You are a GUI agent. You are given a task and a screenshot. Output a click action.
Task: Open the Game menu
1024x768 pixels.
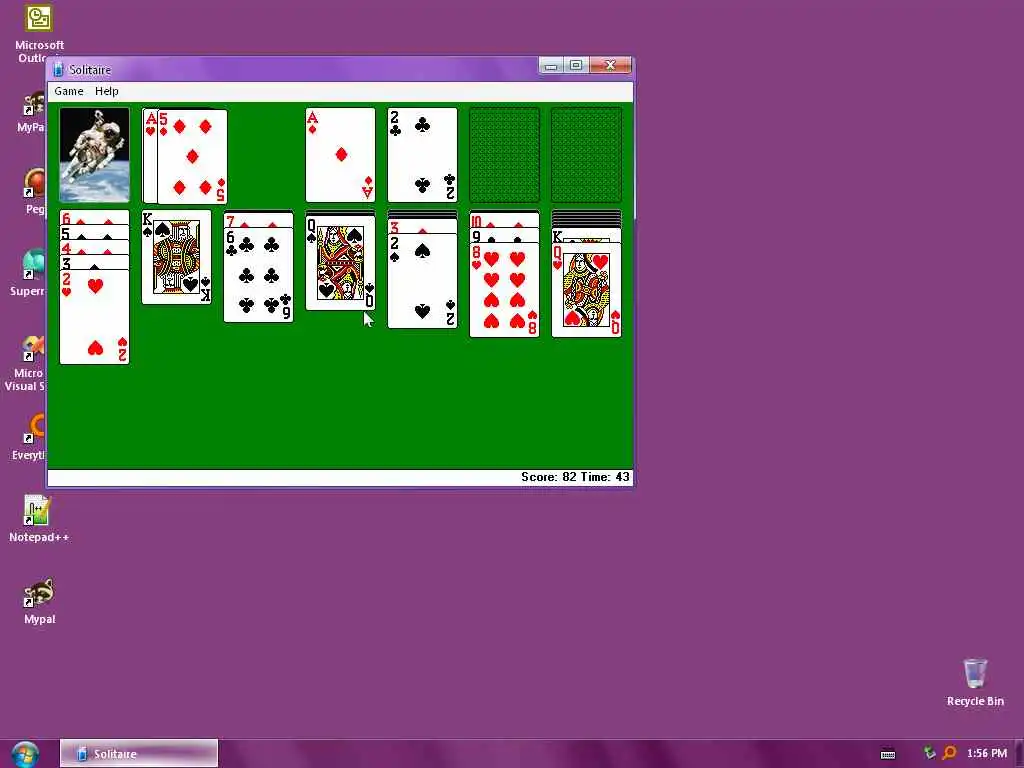(69, 91)
